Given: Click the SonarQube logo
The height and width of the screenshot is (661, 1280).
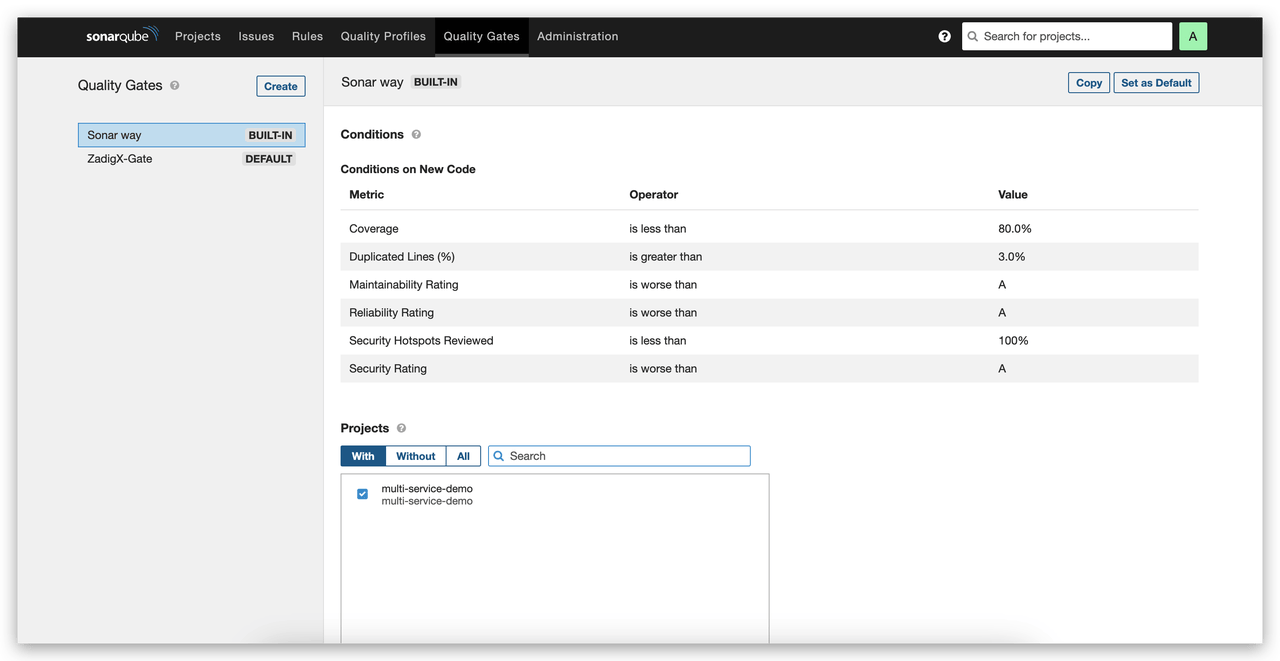Looking at the screenshot, I should pos(121,36).
